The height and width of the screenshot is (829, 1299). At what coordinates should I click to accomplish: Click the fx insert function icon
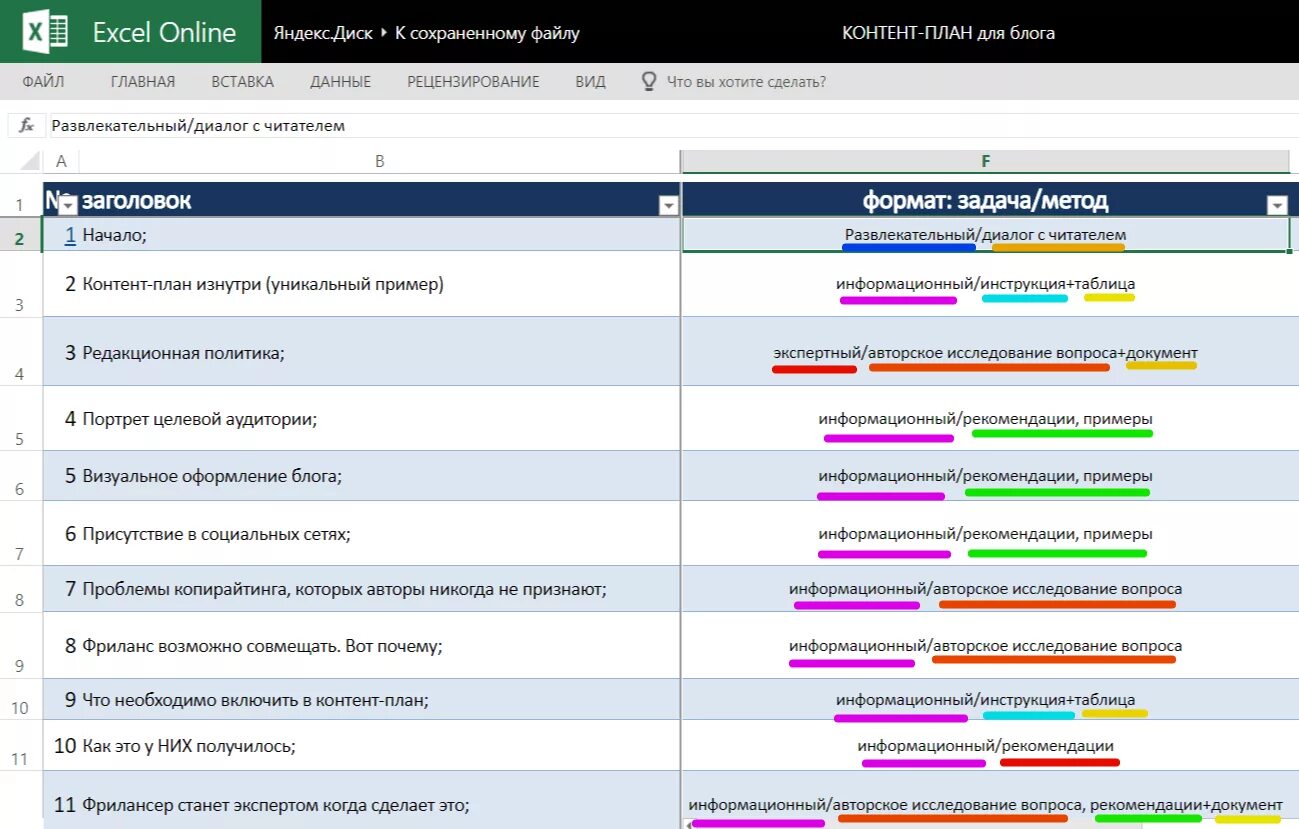point(27,126)
